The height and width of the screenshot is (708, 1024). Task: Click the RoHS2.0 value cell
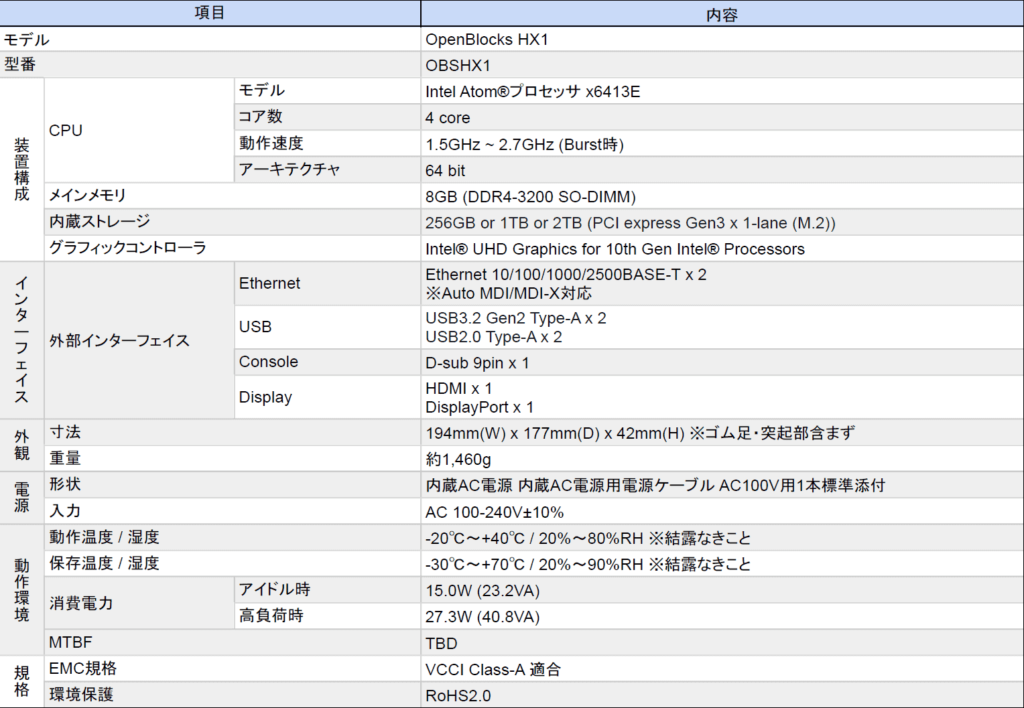click(458, 695)
